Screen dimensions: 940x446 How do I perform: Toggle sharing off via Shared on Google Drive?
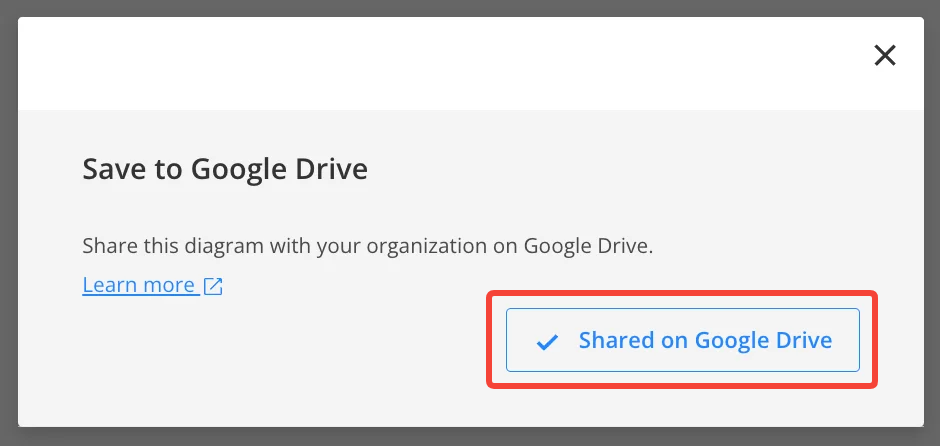pyautogui.click(x=682, y=340)
